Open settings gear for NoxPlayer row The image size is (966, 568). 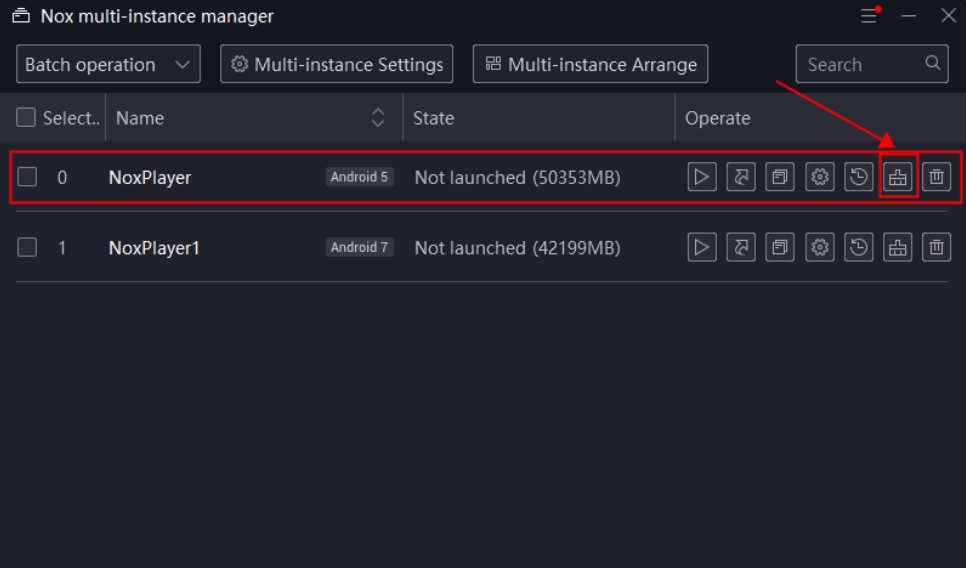click(819, 177)
